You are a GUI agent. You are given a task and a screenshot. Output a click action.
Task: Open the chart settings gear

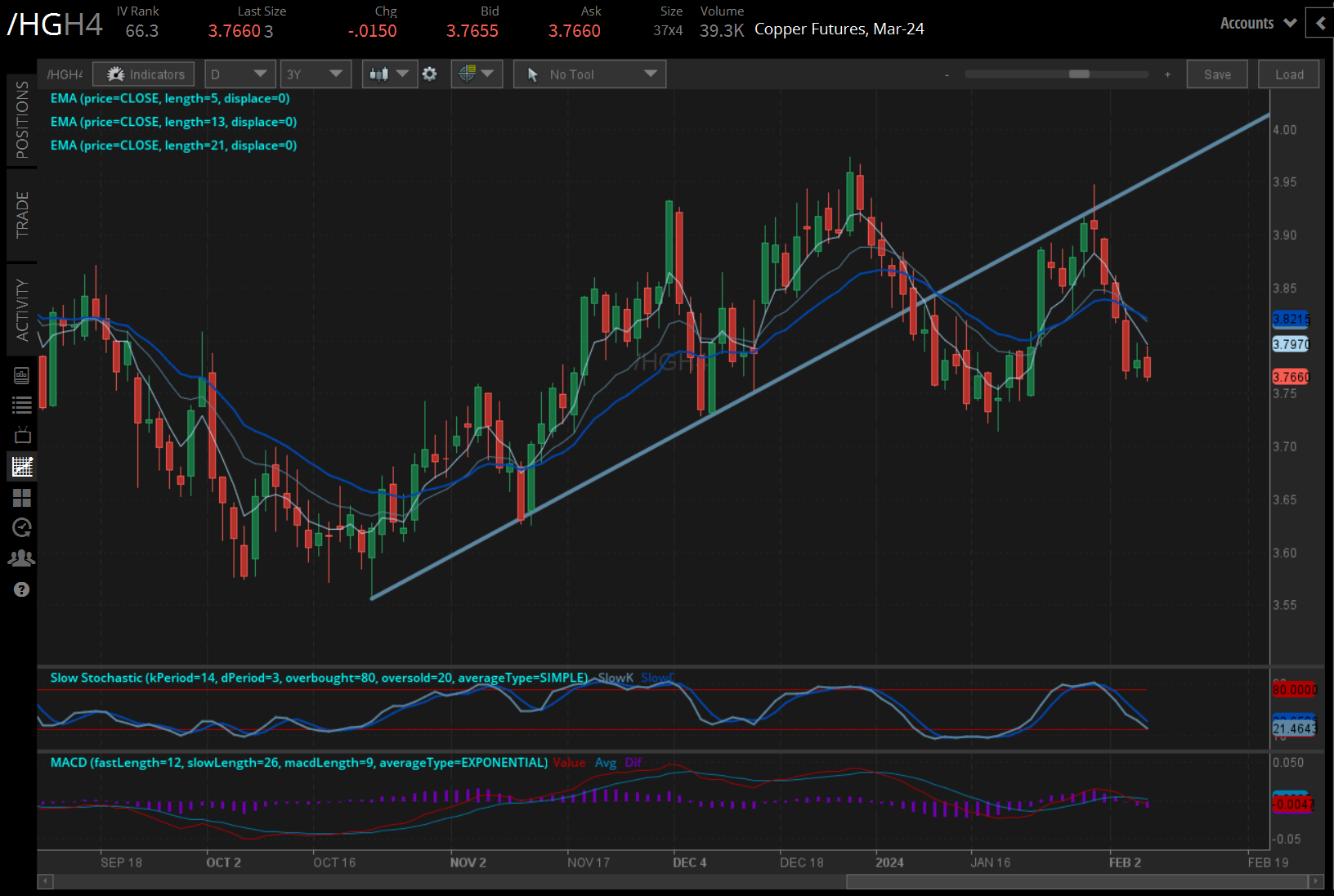(x=429, y=74)
